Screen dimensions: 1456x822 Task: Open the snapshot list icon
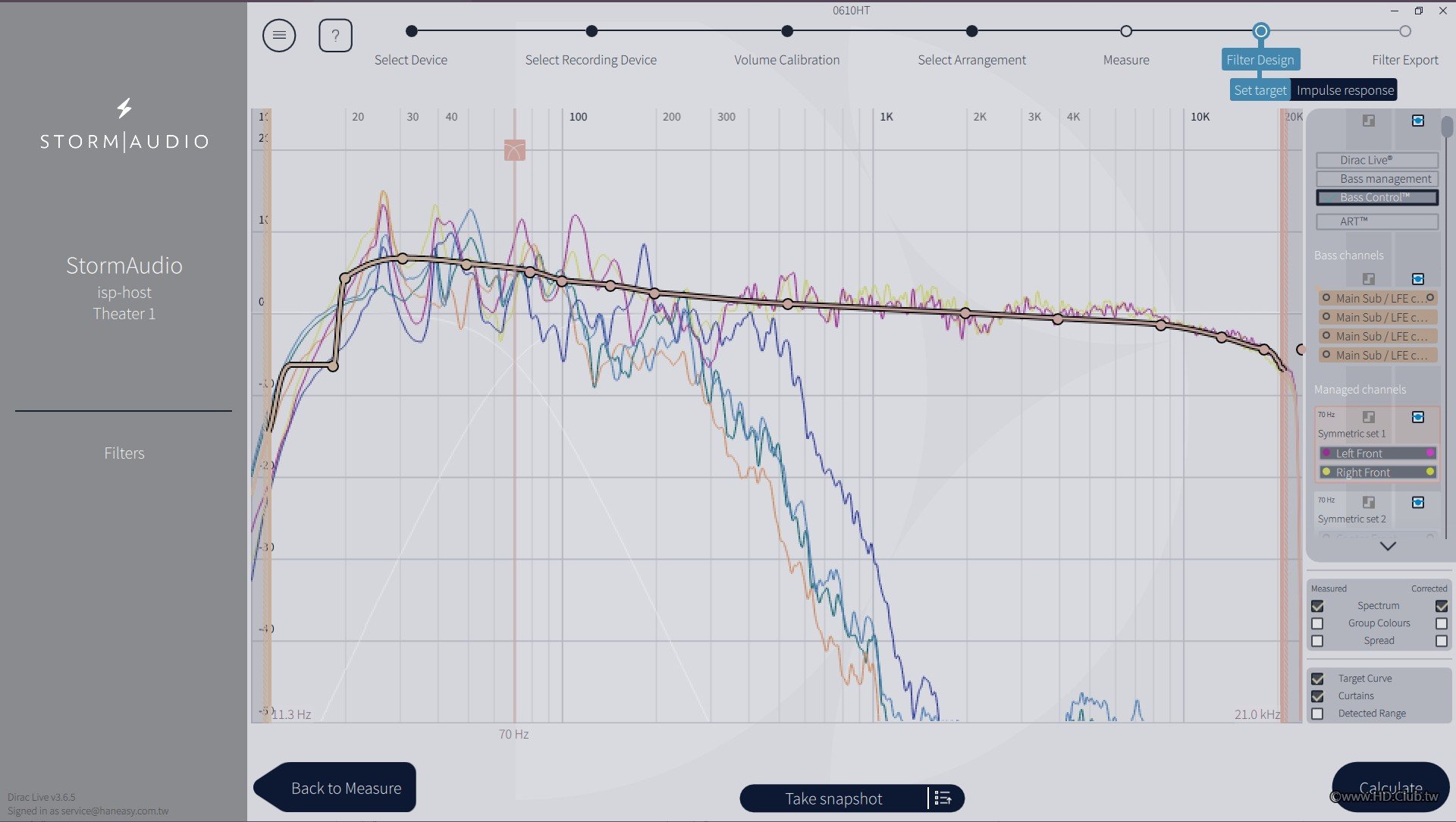pyautogui.click(x=943, y=798)
